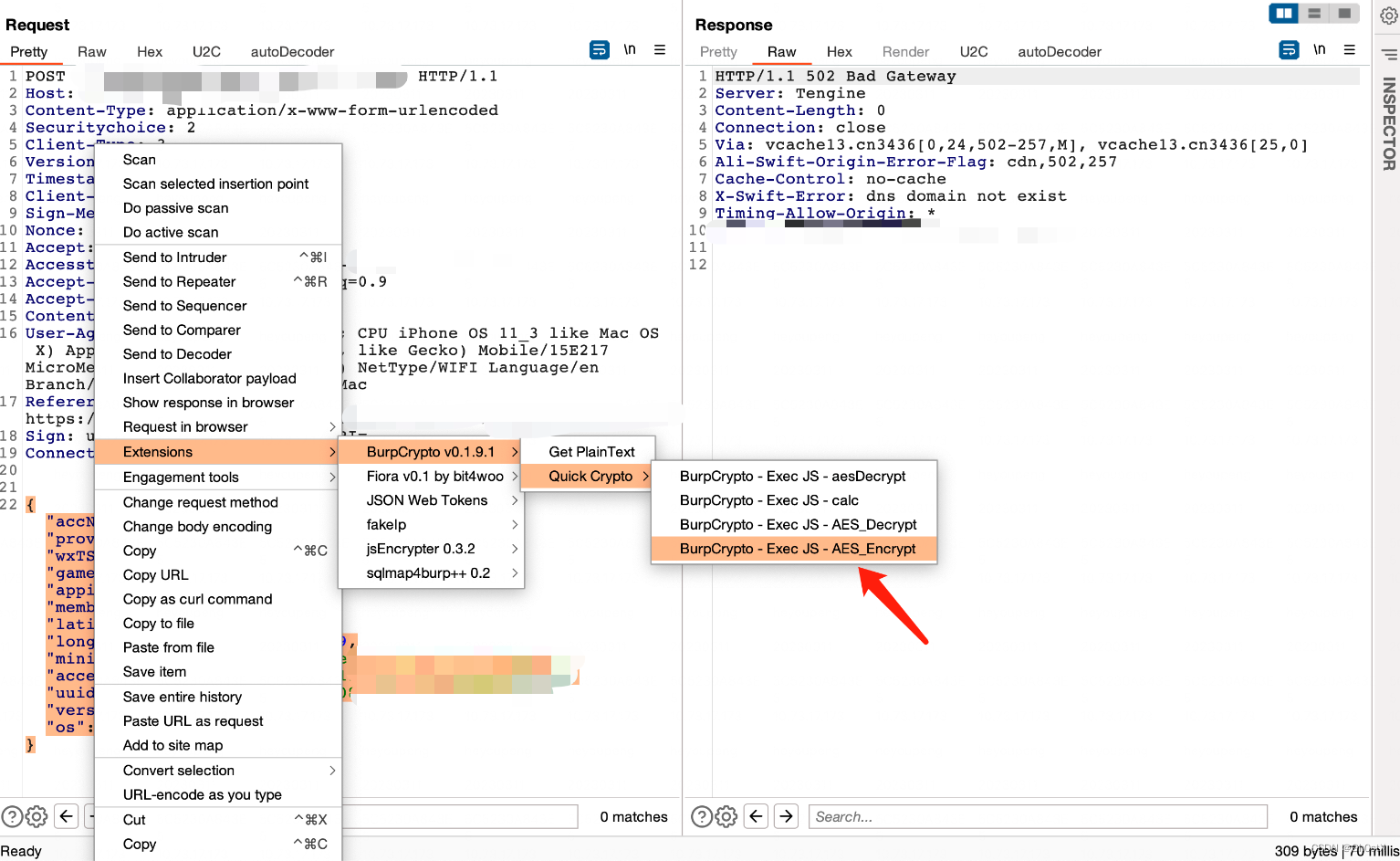
Task: Choose Change body encoding
Action: click(218, 527)
